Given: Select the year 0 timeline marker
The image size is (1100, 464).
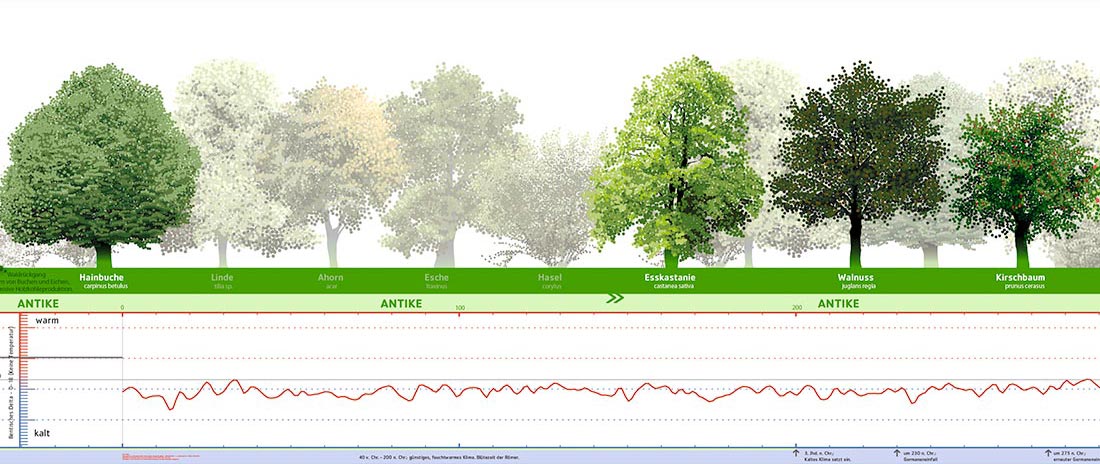Looking at the screenshot, I should pyautogui.click(x=122, y=307).
